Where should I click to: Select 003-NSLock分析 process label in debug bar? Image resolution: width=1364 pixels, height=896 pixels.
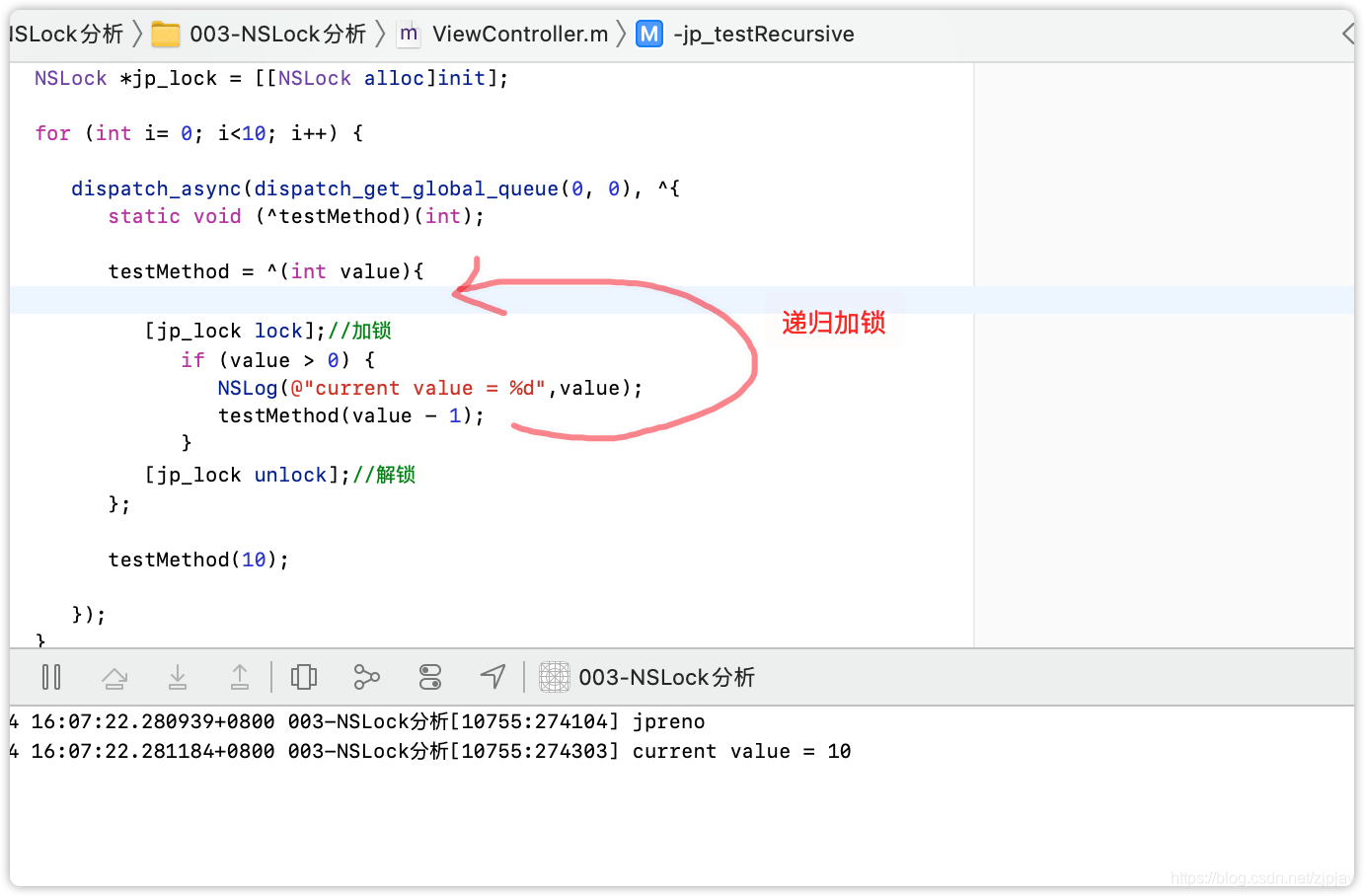point(667,677)
